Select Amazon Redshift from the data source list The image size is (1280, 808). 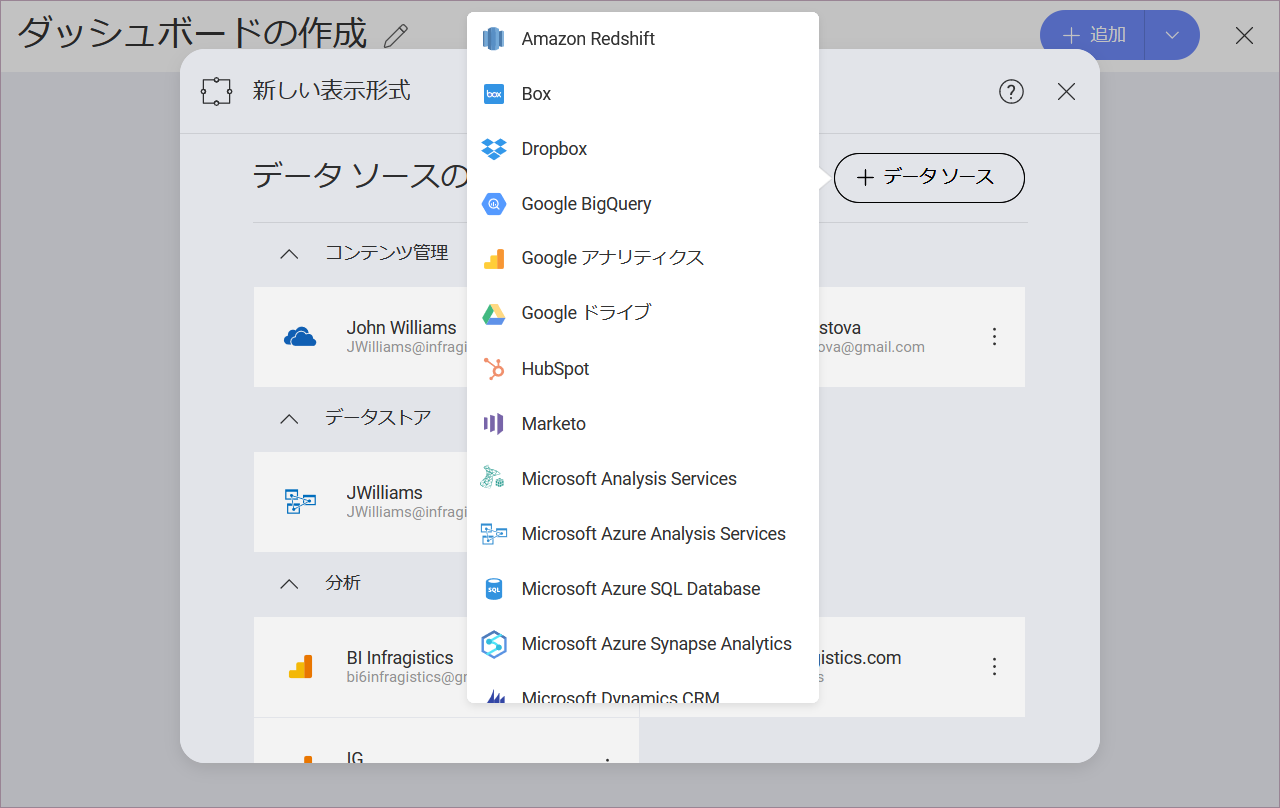tap(643, 39)
